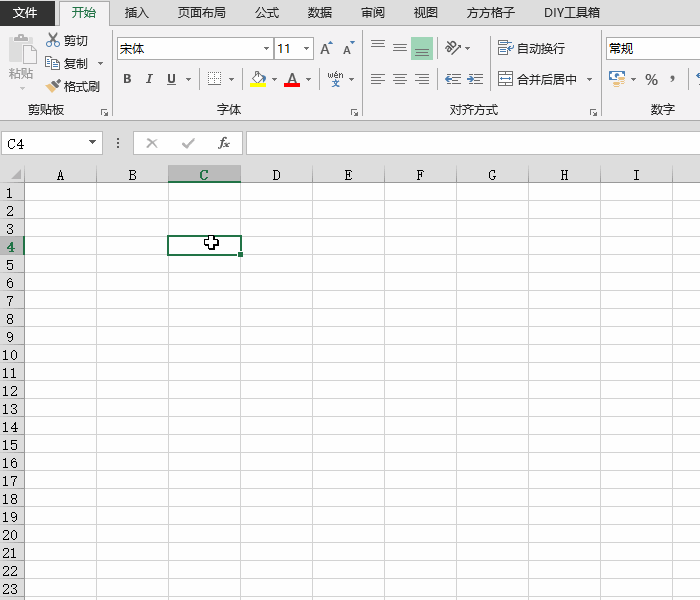Open the font group dialog launcher

point(354,112)
